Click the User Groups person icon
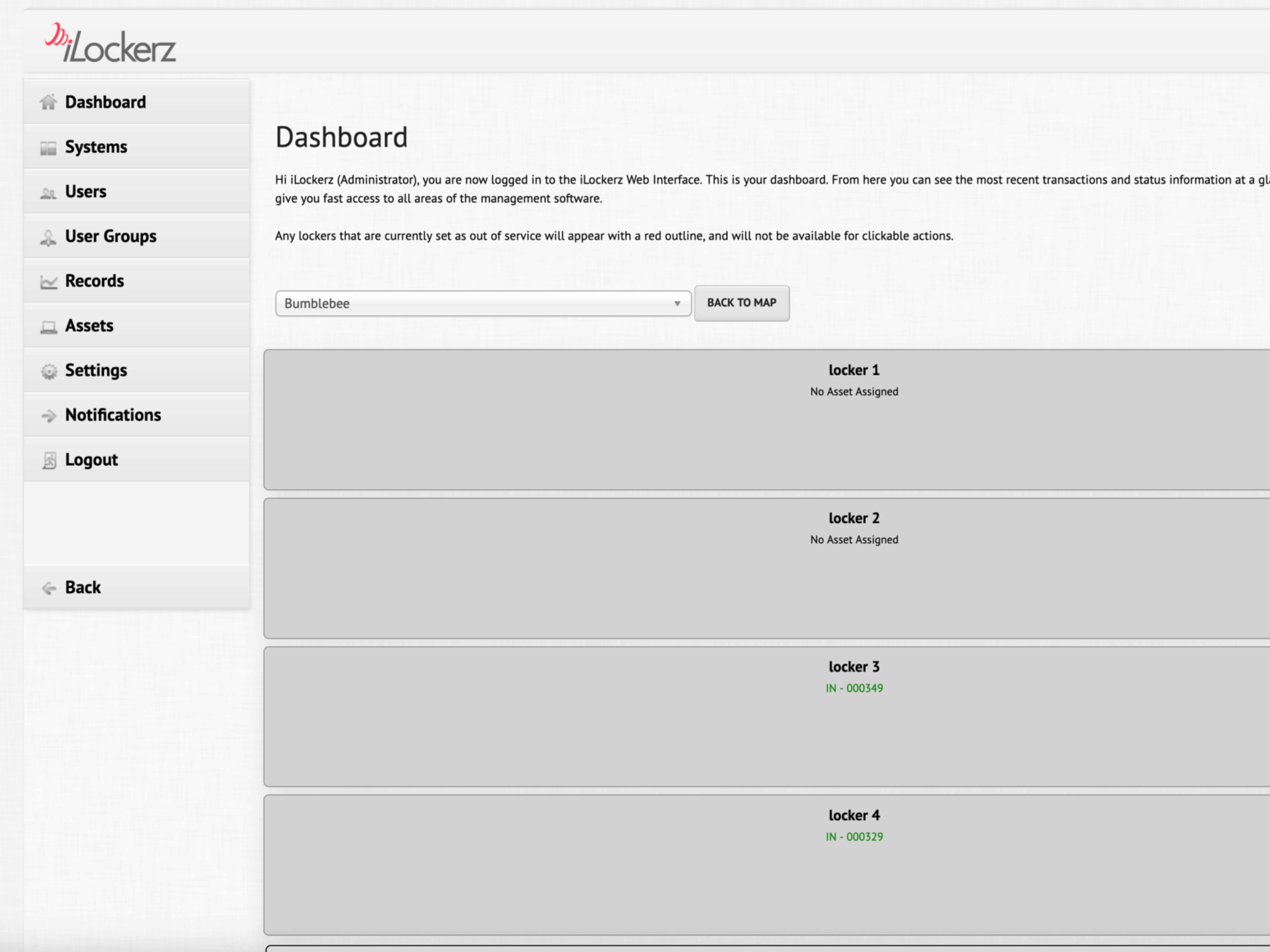The height and width of the screenshot is (952, 1270). (48, 238)
